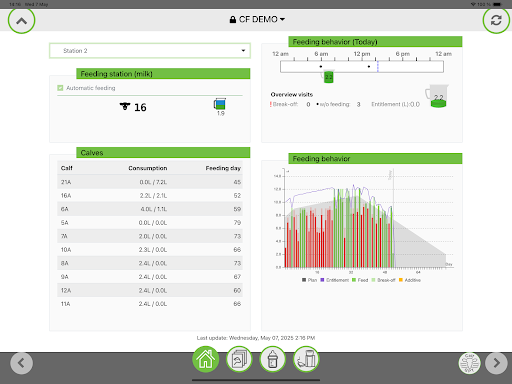Open the calf documents icon in bottom bar

(x=239, y=359)
